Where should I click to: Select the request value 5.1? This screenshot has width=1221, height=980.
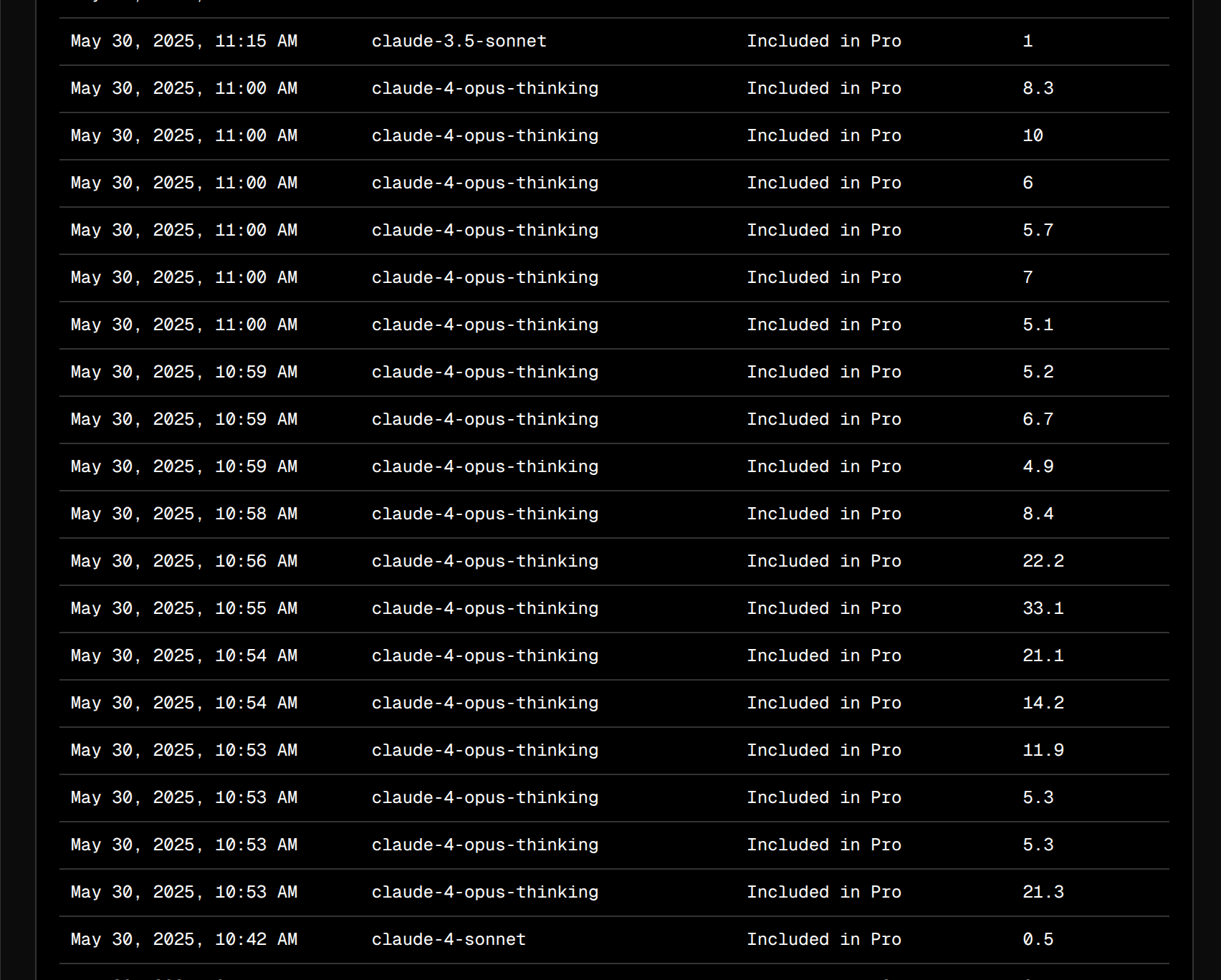pyautogui.click(x=1038, y=325)
